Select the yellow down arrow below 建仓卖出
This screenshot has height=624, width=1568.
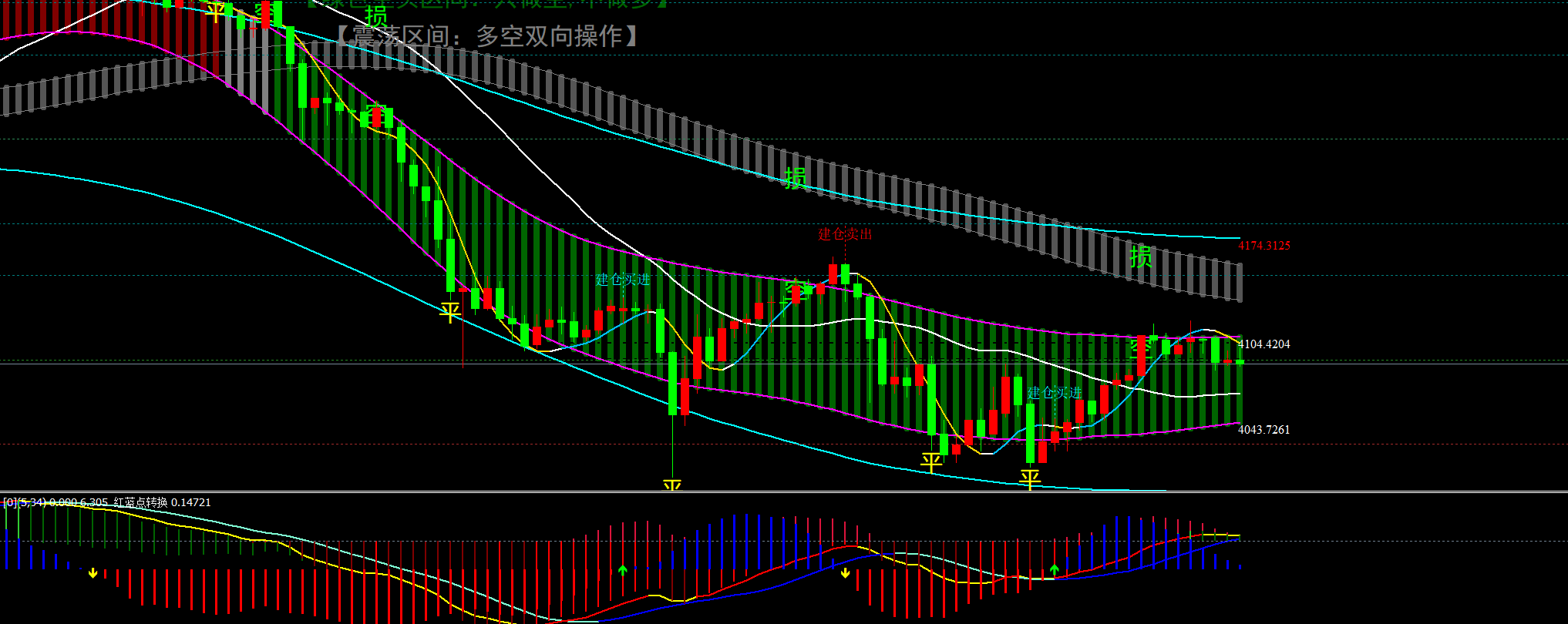[x=846, y=573]
